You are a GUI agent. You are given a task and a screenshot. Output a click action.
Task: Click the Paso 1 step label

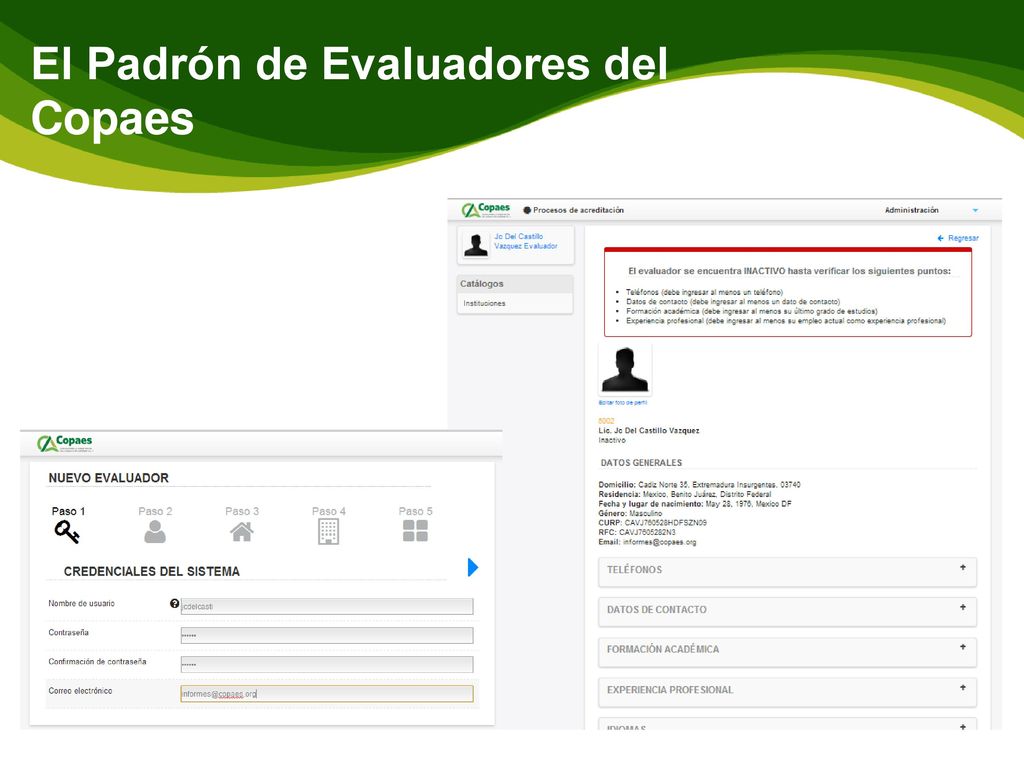(68, 511)
